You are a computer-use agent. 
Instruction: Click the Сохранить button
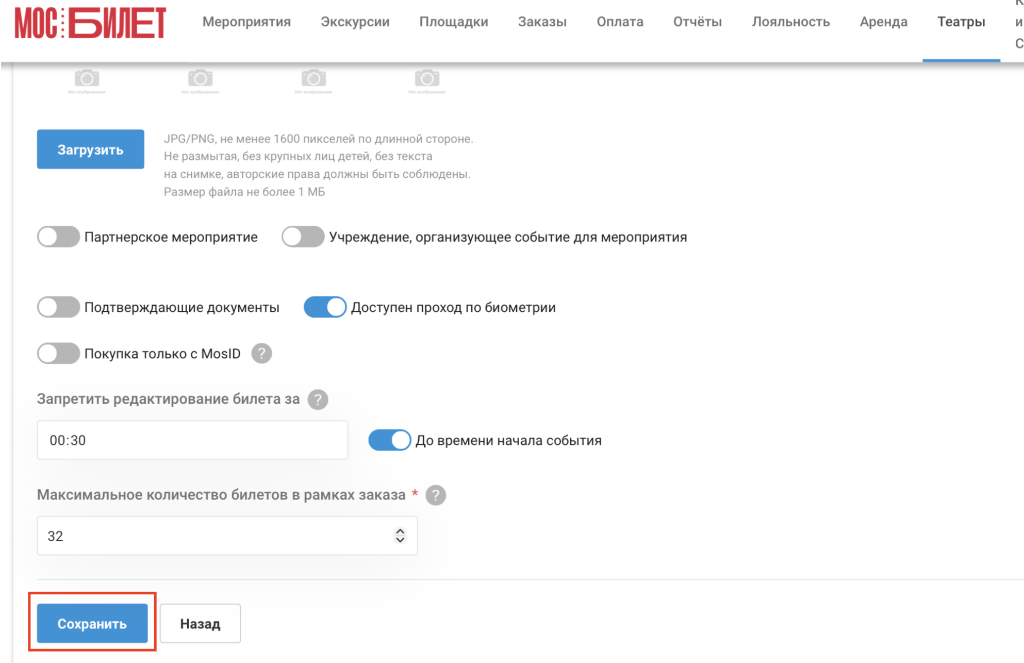92,623
